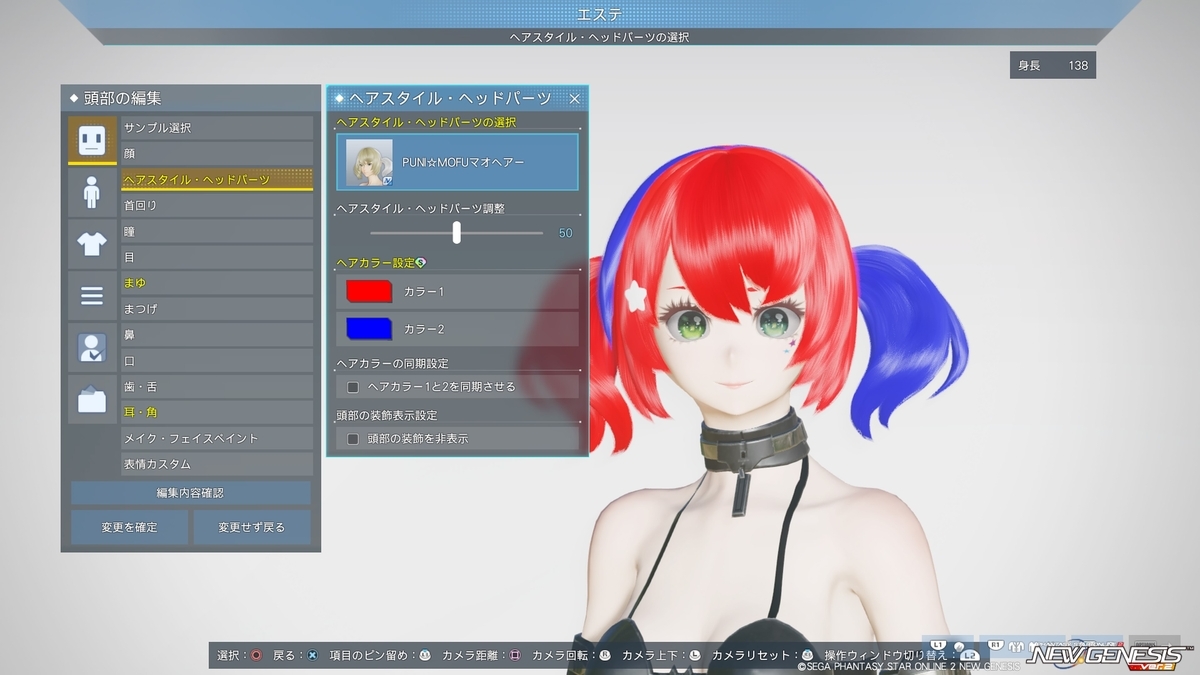
Task: Select 鼻 menu item
Action: (217, 335)
